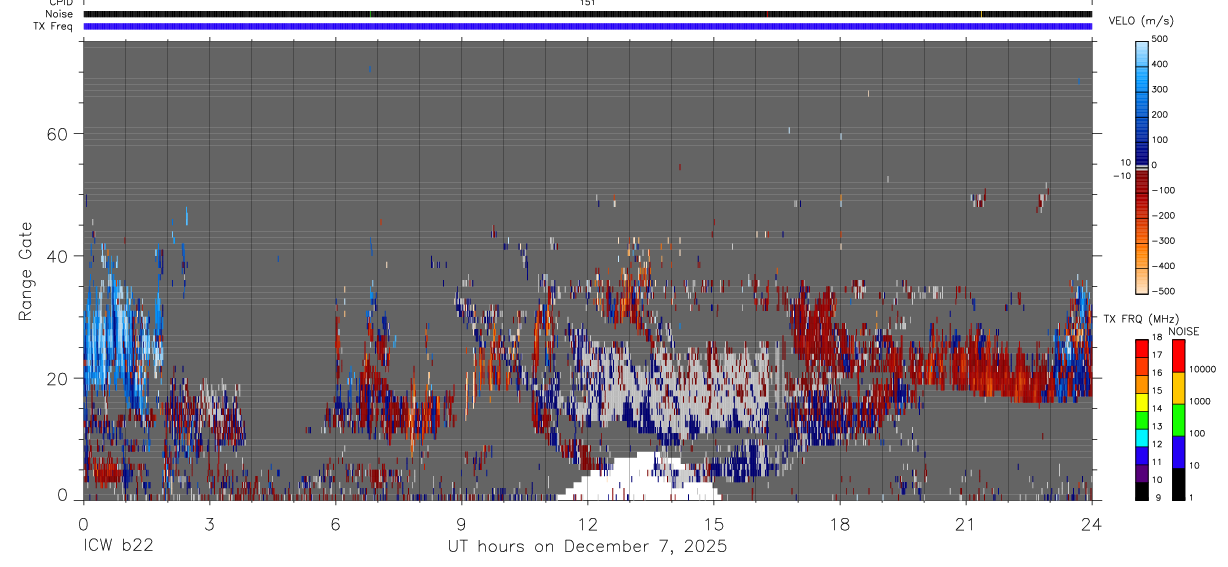This screenshot has height=567, width=1228.
Task: Click the green swatch of NOISE colorbar
Action: pos(1180,420)
